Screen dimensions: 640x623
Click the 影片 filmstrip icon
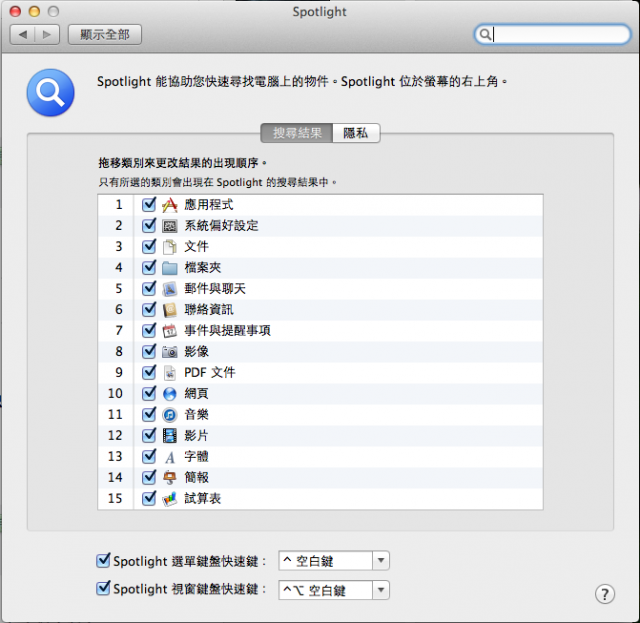click(170, 436)
